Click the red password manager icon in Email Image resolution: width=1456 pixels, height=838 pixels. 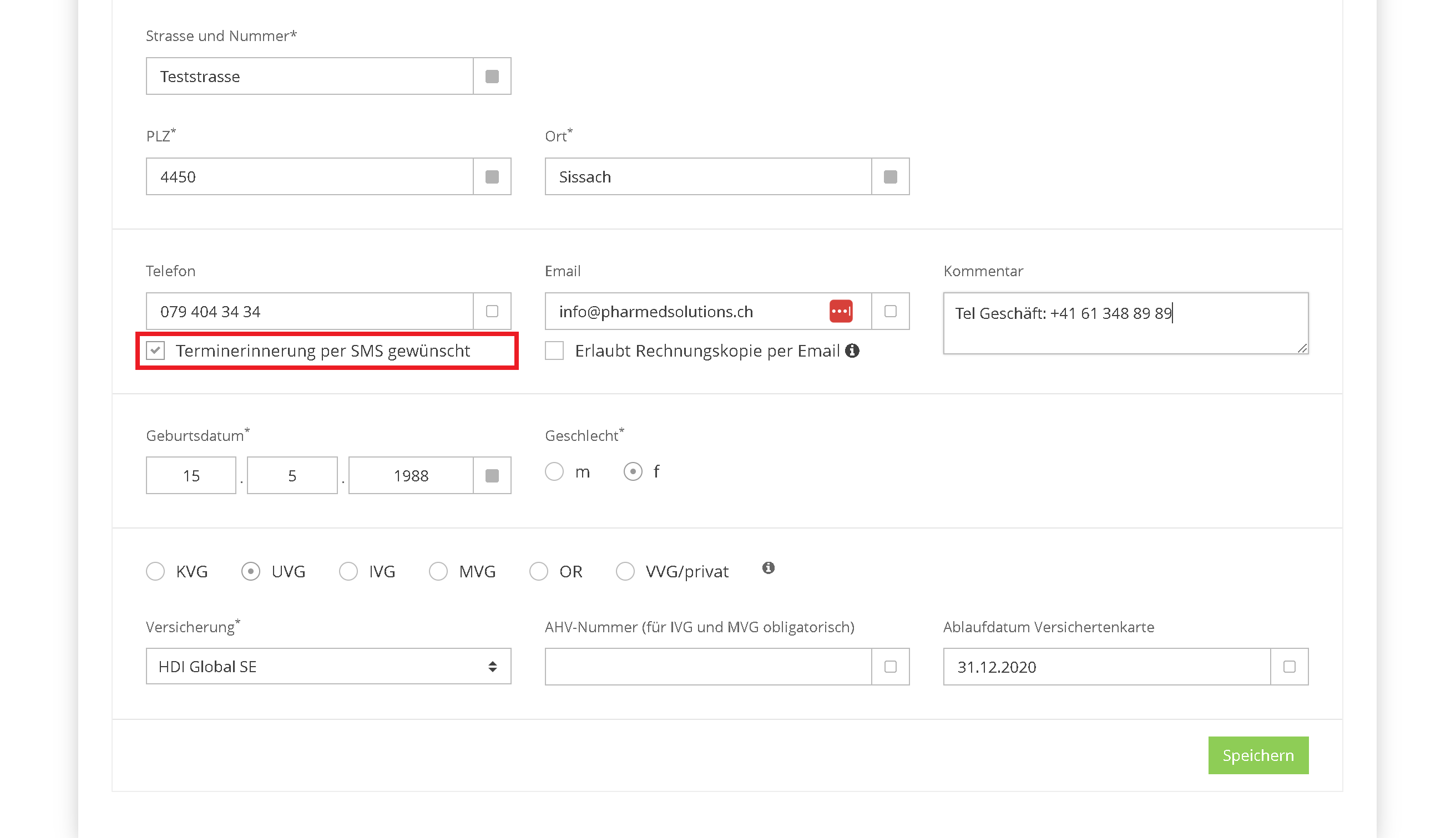tap(841, 311)
